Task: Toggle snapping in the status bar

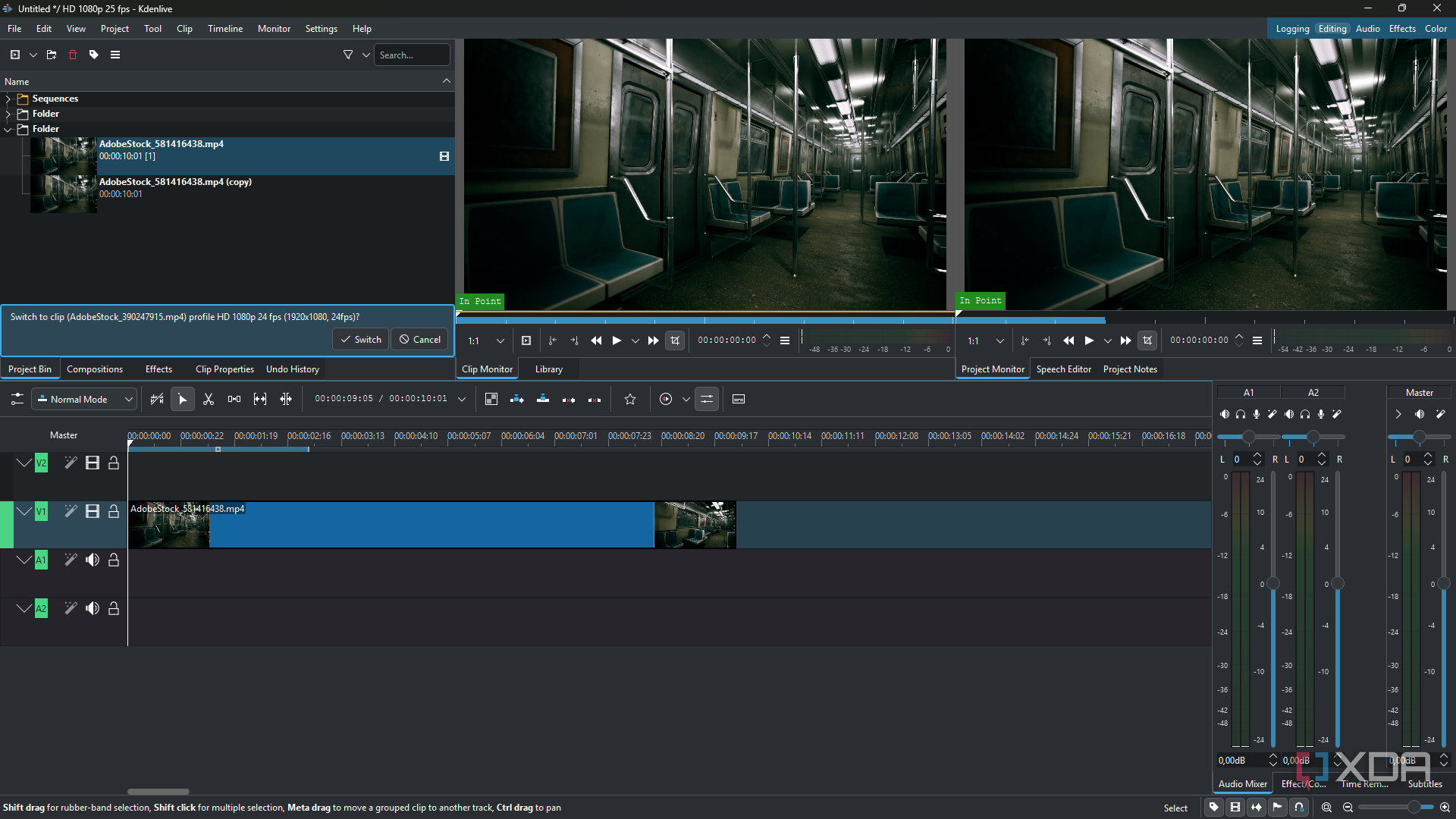Action: coord(1299,808)
